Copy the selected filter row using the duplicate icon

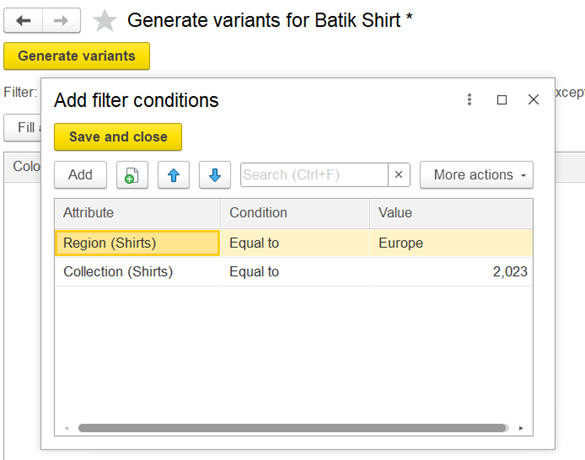pyautogui.click(x=132, y=175)
